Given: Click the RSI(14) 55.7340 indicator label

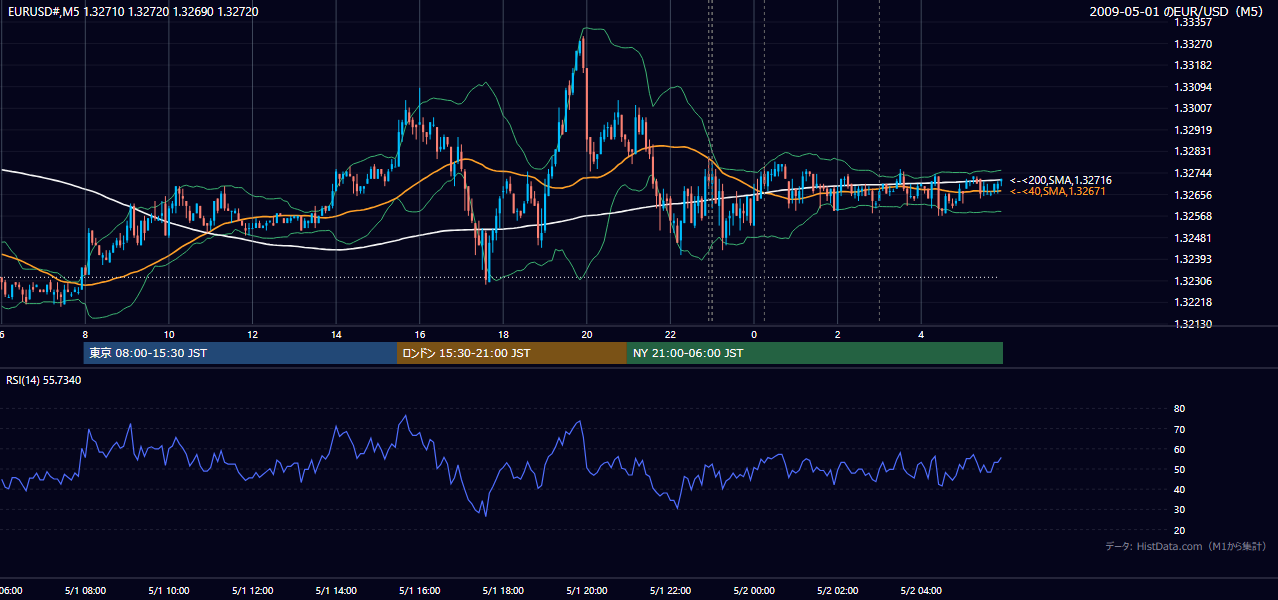Looking at the screenshot, I should point(44,380).
